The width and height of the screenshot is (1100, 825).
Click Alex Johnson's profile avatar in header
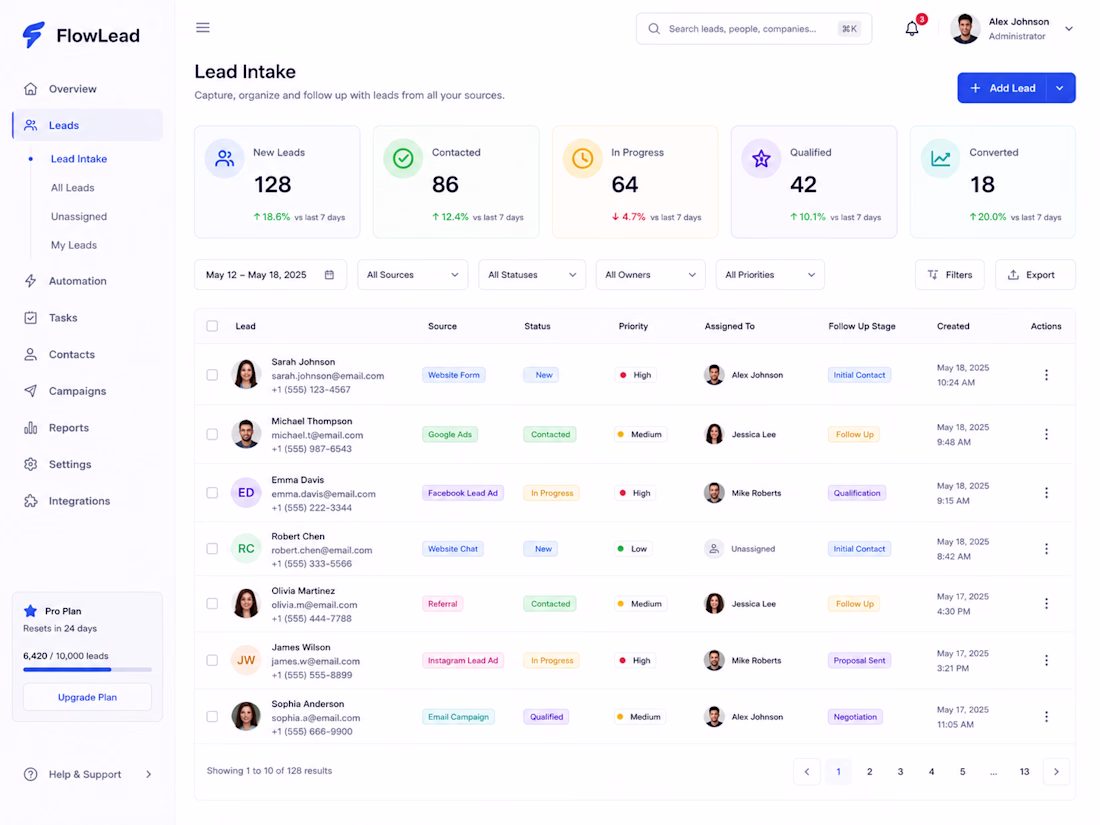click(965, 29)
